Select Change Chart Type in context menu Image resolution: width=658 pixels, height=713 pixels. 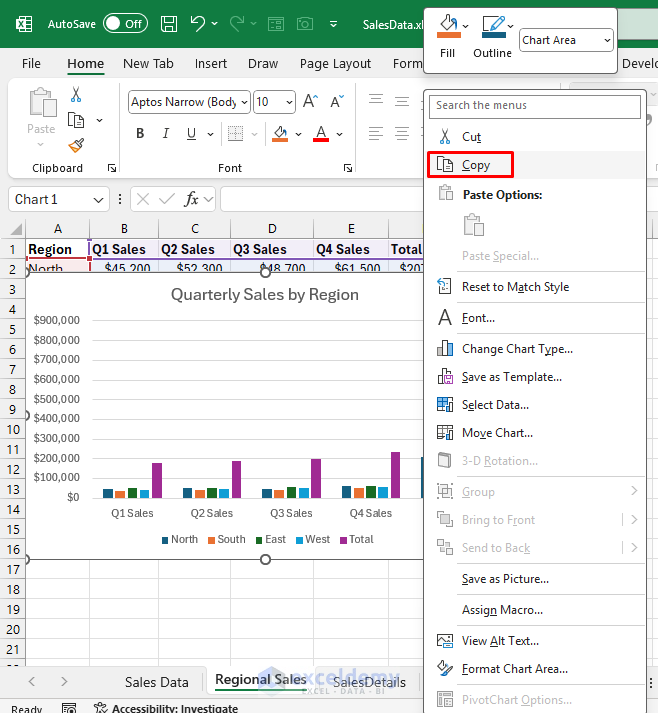coord(517,349)
